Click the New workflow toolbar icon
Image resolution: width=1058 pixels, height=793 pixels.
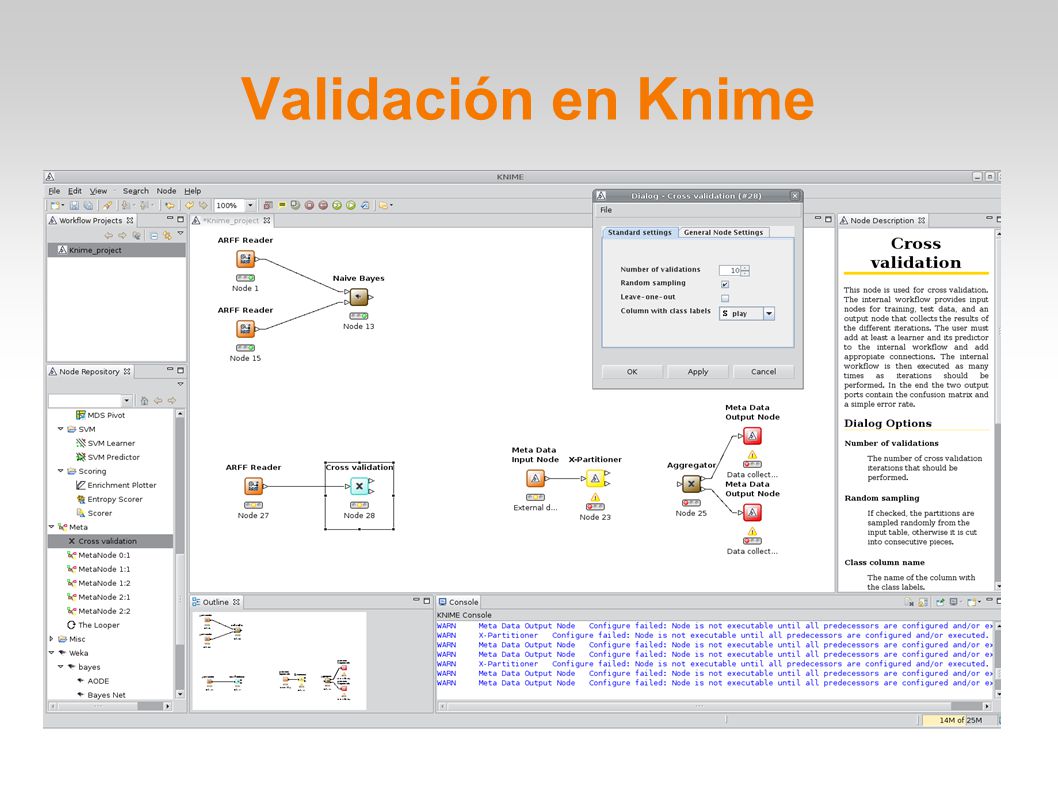(55, 205)
